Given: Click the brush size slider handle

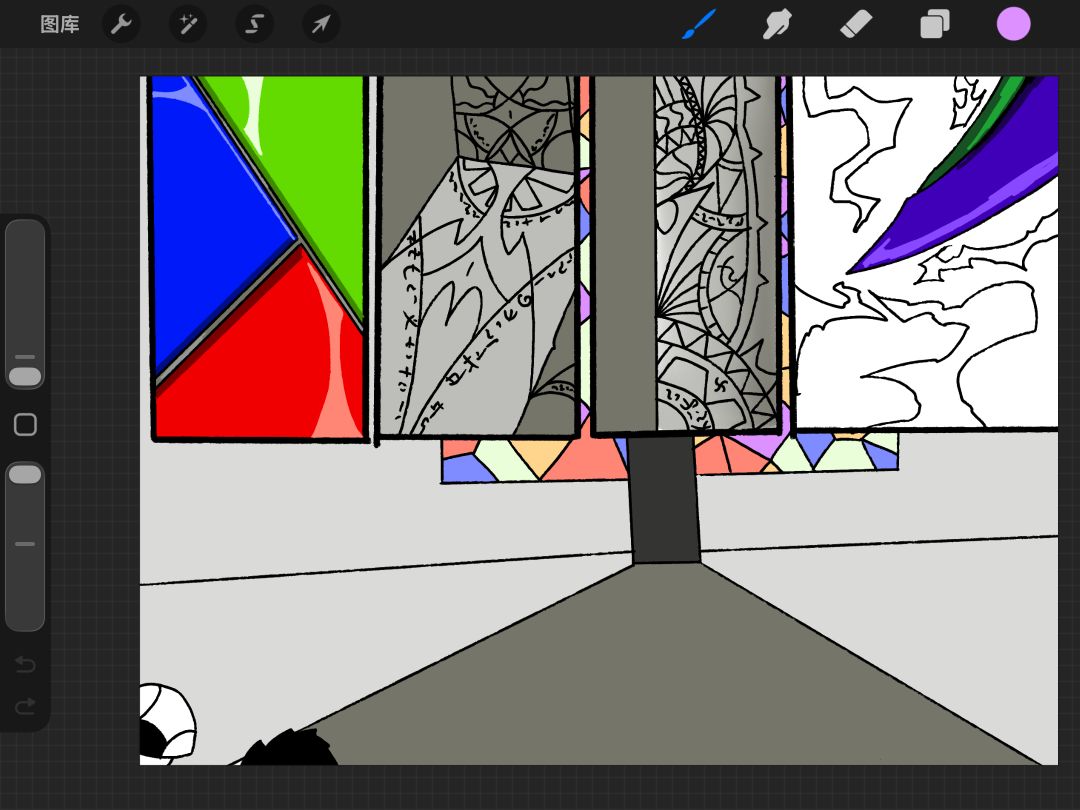Looking at the screenshot, I should click(x=25, y=376).
